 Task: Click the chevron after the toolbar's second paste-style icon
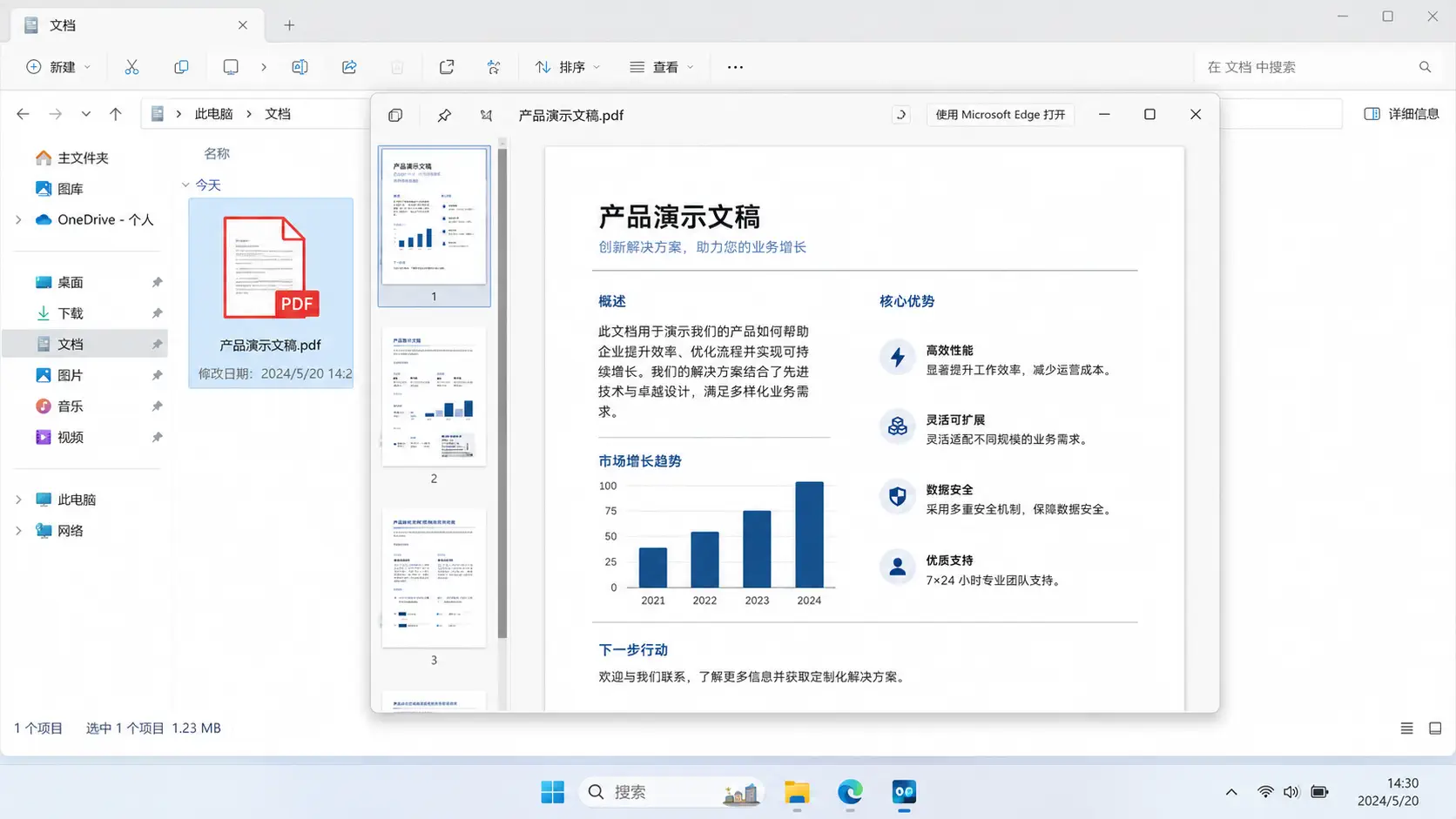pos(264,67)
